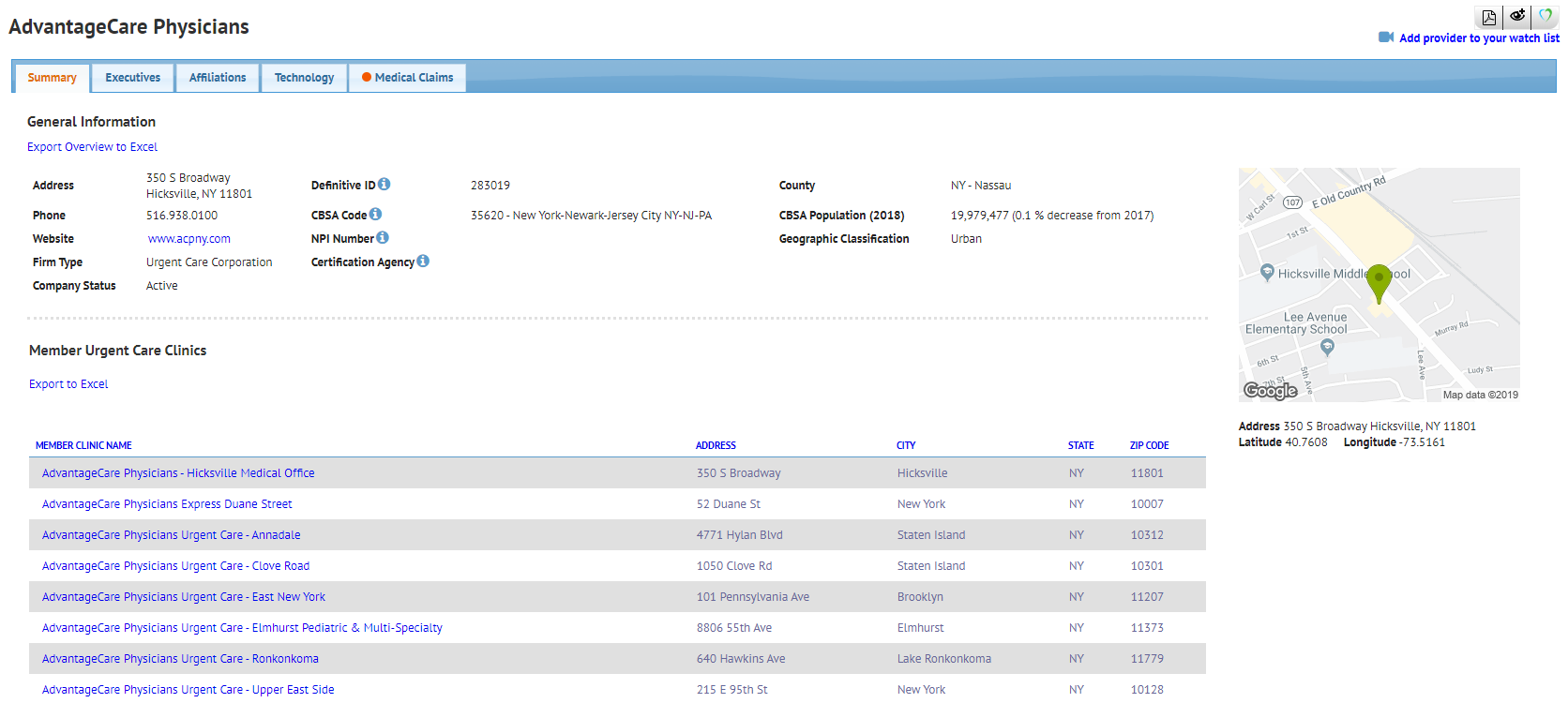The width and height of the screenshot is (1568, 718).
Task: Click Geographic Classification value Urban
Action: pos(966,239)
